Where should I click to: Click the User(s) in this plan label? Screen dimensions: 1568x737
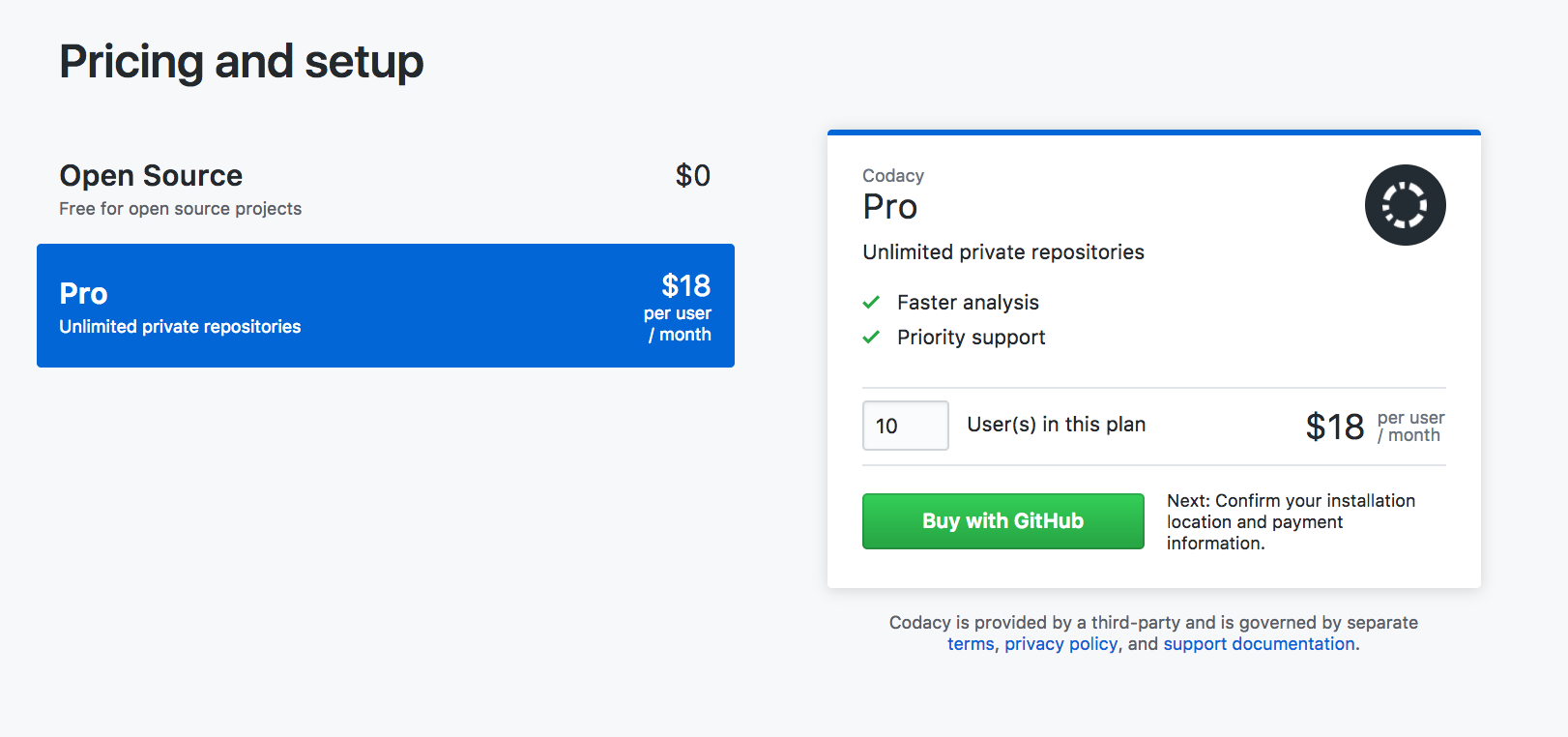(1056, 425)
